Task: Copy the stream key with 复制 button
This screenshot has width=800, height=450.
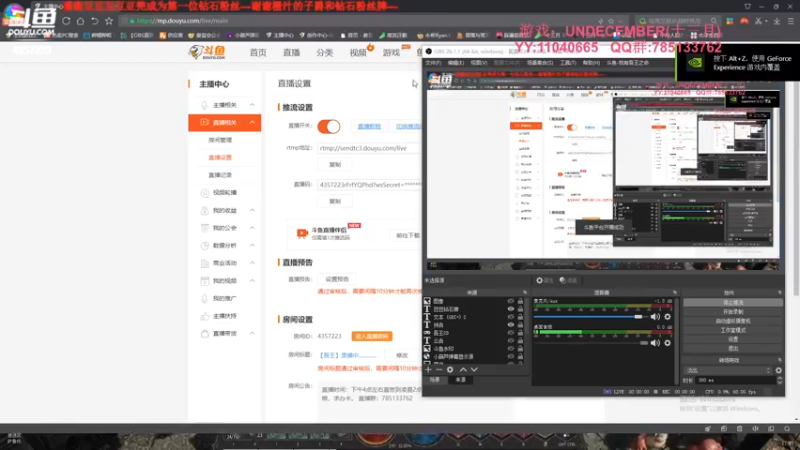Action: coord(335,202)
